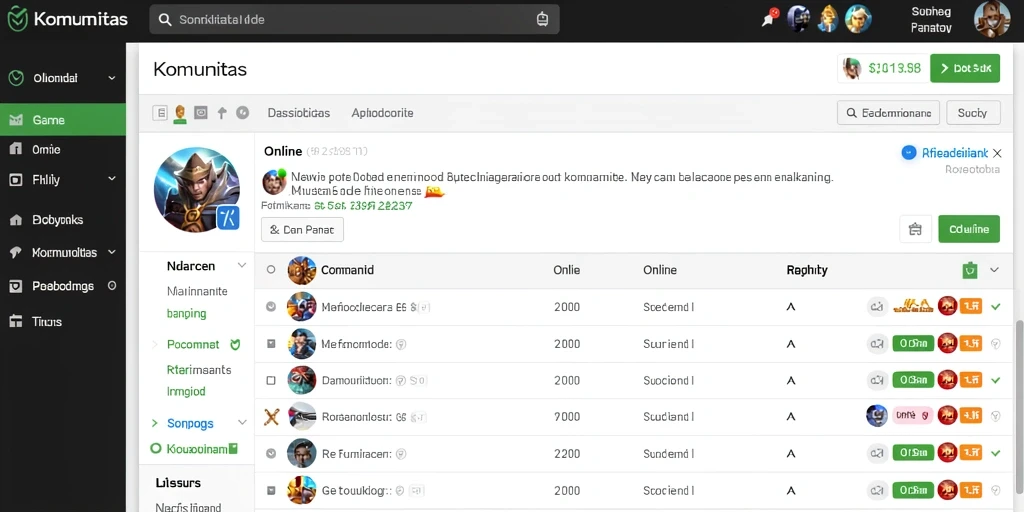
Task: Select the radio button in Commanid header row
Action: point(271,270)
